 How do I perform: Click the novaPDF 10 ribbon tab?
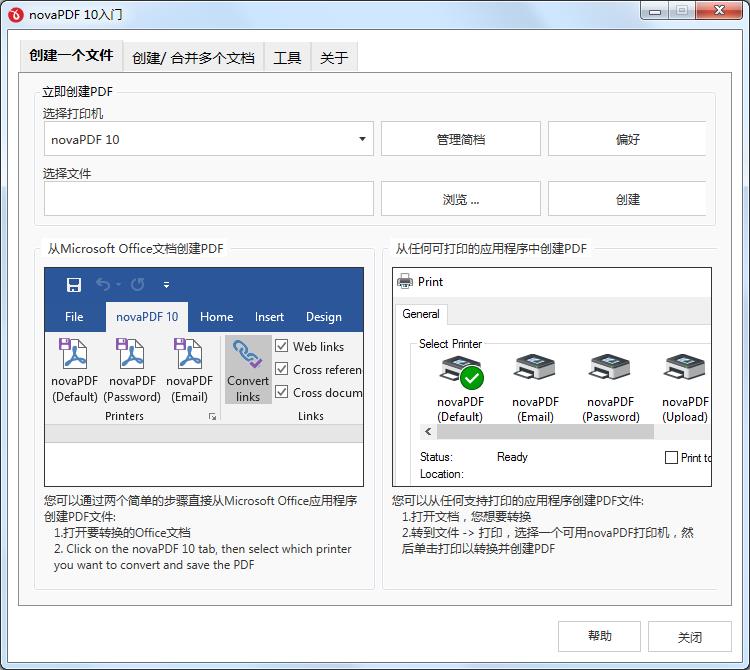coord(147,317)
